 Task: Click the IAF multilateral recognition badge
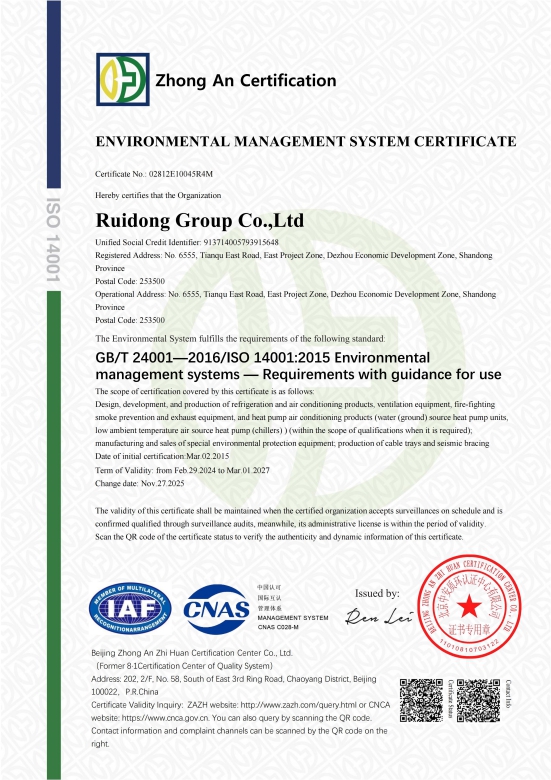tap(130, 608)
